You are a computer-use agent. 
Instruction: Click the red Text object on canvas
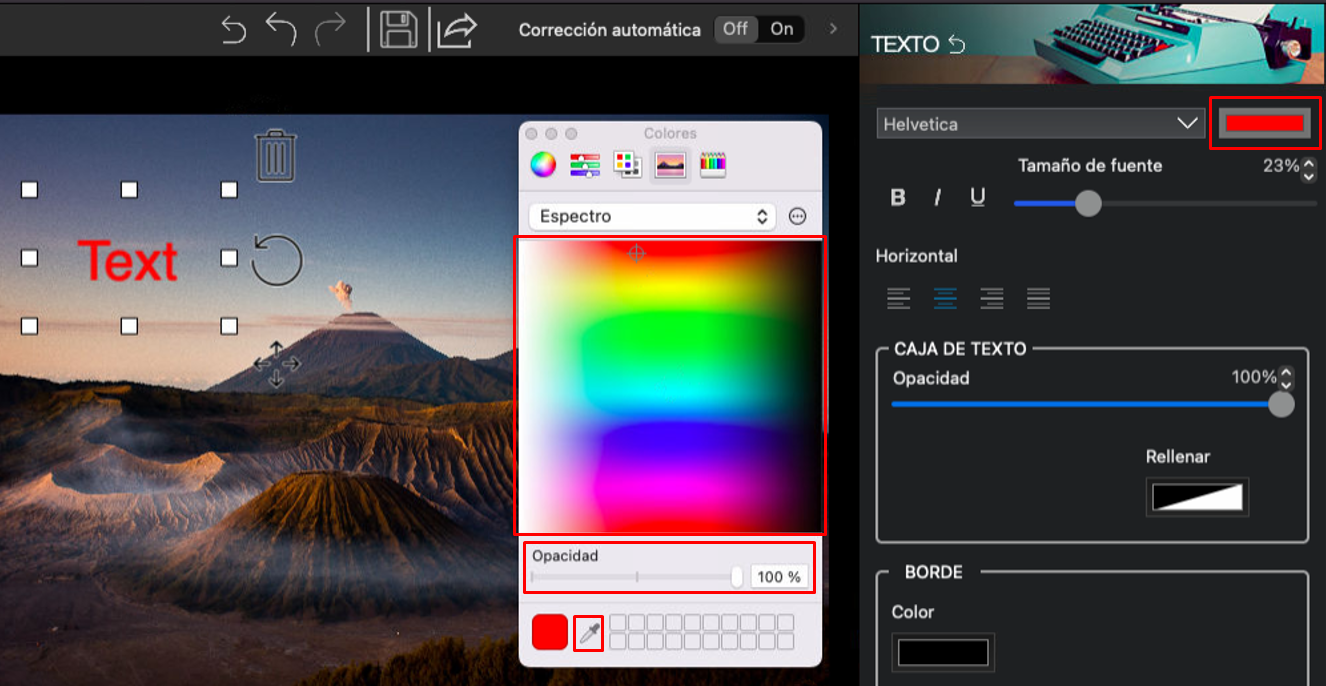point(128,261)
